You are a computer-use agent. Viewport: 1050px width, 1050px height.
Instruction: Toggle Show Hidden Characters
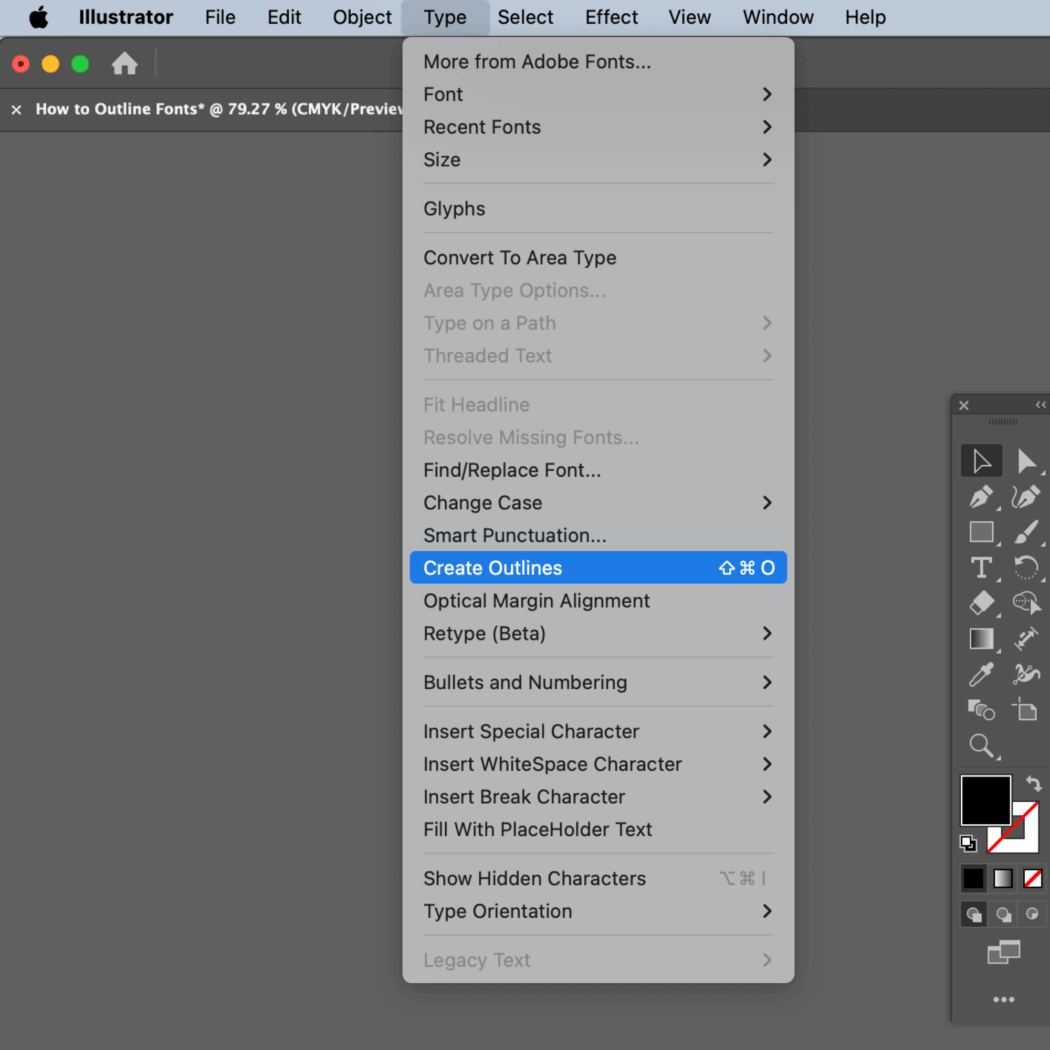[598, 879]
